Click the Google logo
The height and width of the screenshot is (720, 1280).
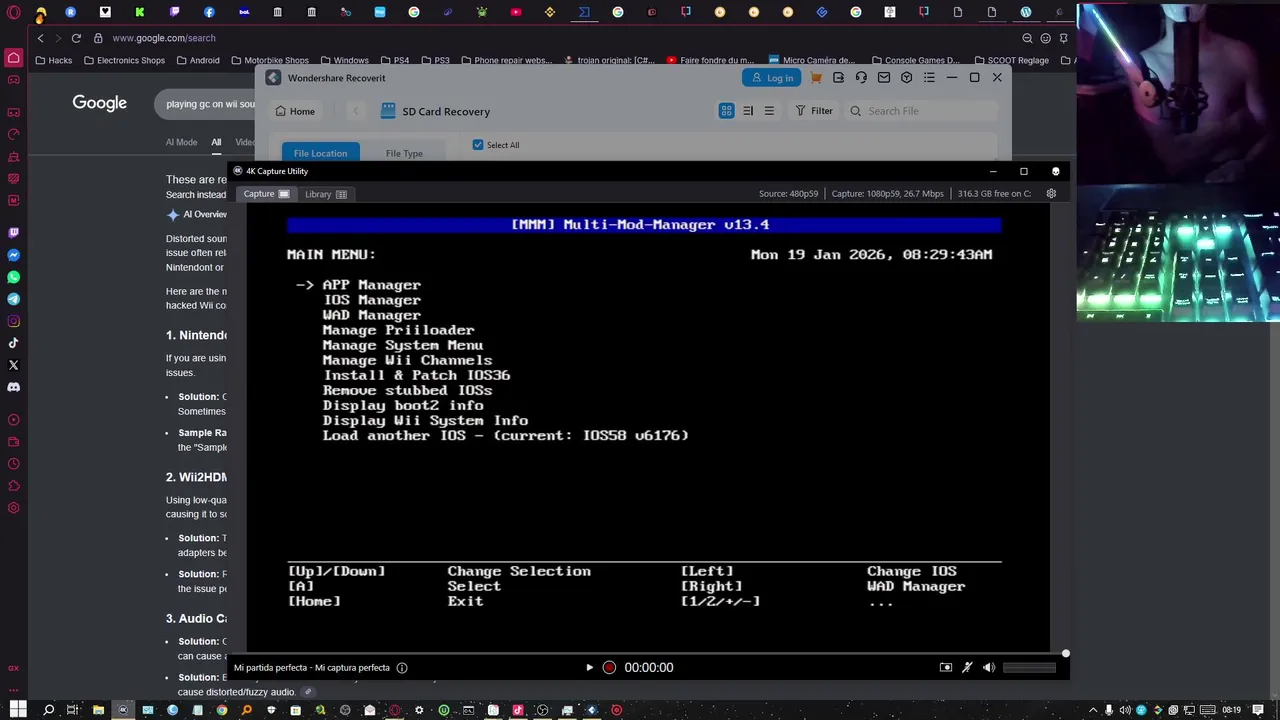(x=99, y=103)
